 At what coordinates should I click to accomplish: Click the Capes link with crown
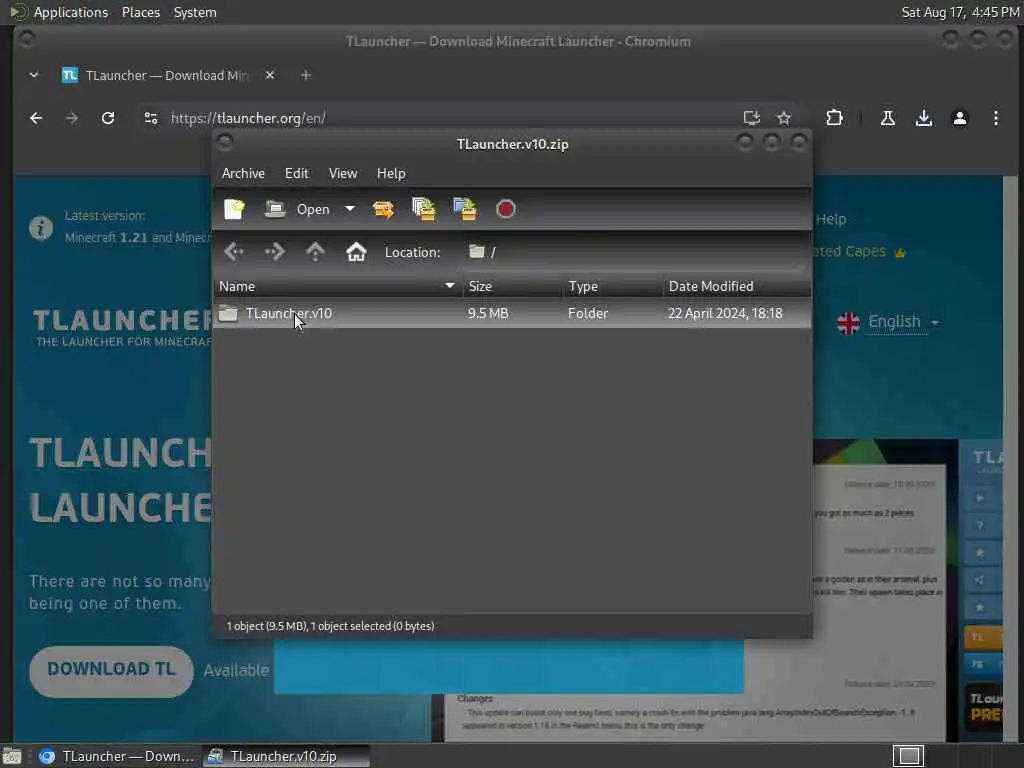pos(859,252)
